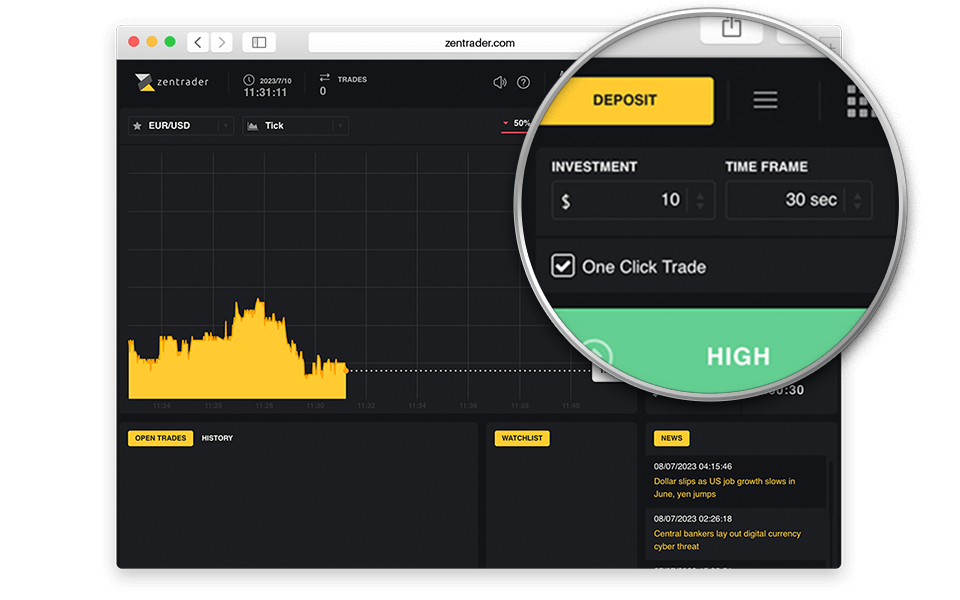
Task: Uncheck the One Click Trade checkbox
Action: pos(563,266)
